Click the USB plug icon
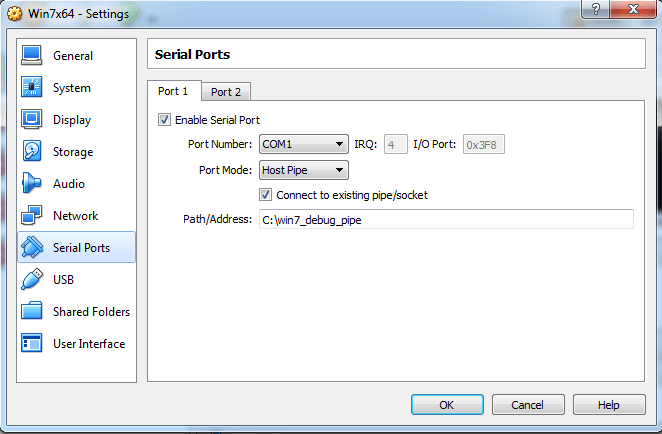 tap(32, 280)
